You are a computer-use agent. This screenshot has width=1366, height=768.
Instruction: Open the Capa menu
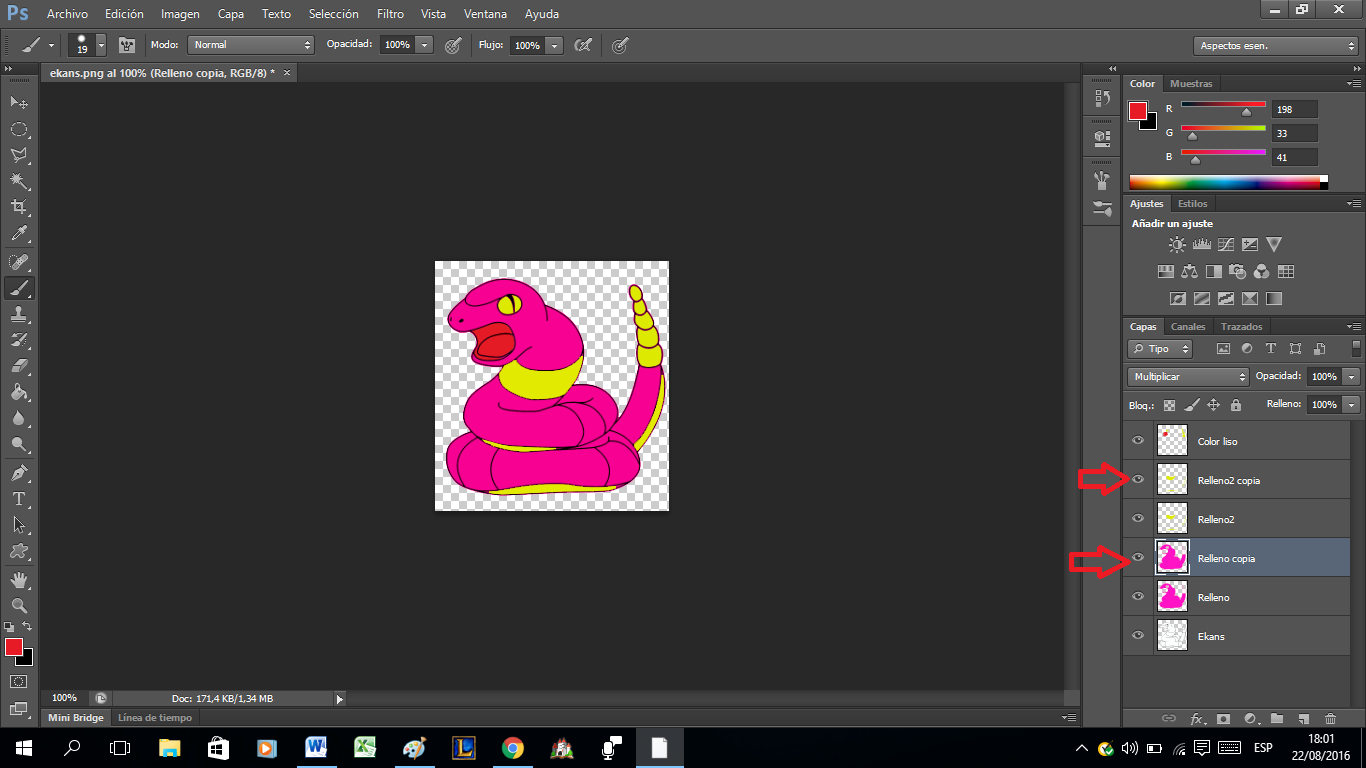coord(231,14)
